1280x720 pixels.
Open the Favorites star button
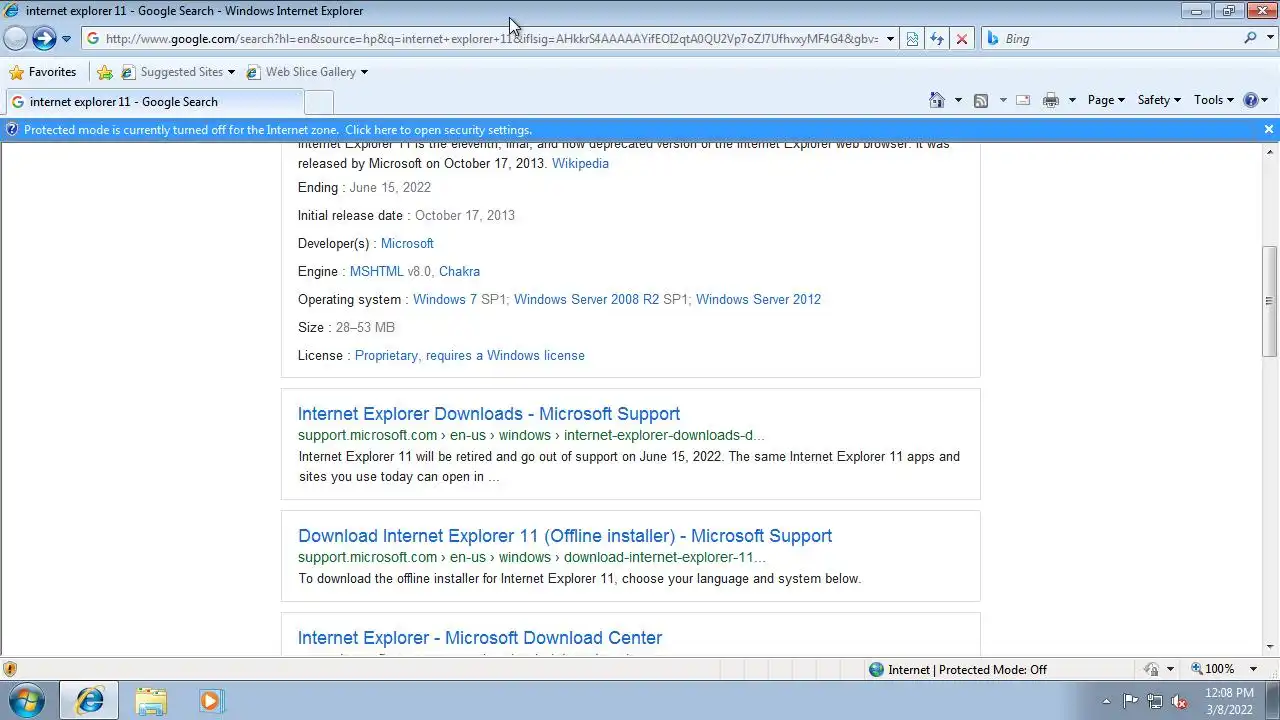point(42,72)
